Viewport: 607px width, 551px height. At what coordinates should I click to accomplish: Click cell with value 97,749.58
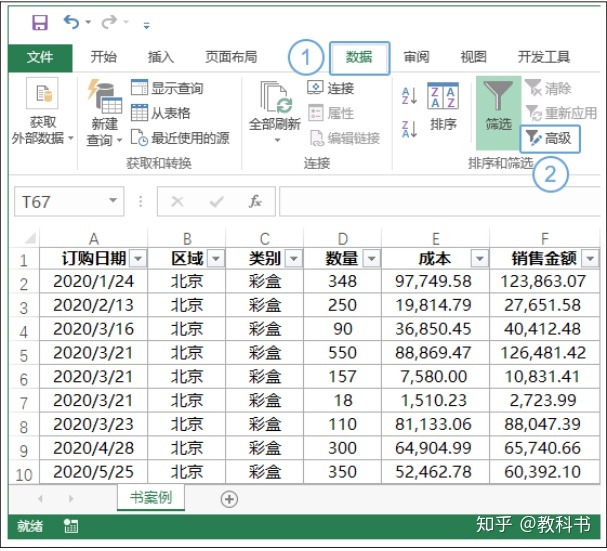pos(436,282)
